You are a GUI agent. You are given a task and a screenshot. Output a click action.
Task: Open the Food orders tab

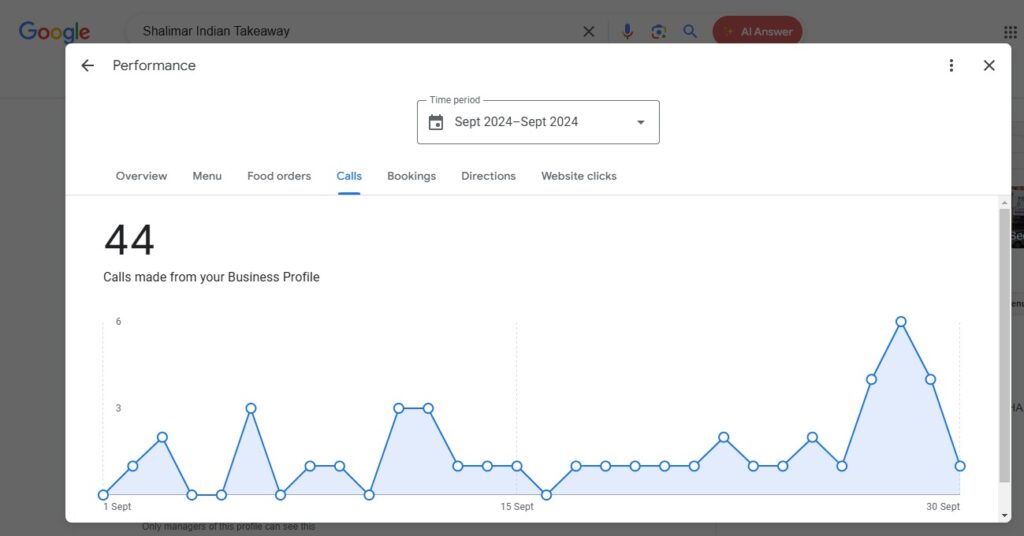pos(279,176)
